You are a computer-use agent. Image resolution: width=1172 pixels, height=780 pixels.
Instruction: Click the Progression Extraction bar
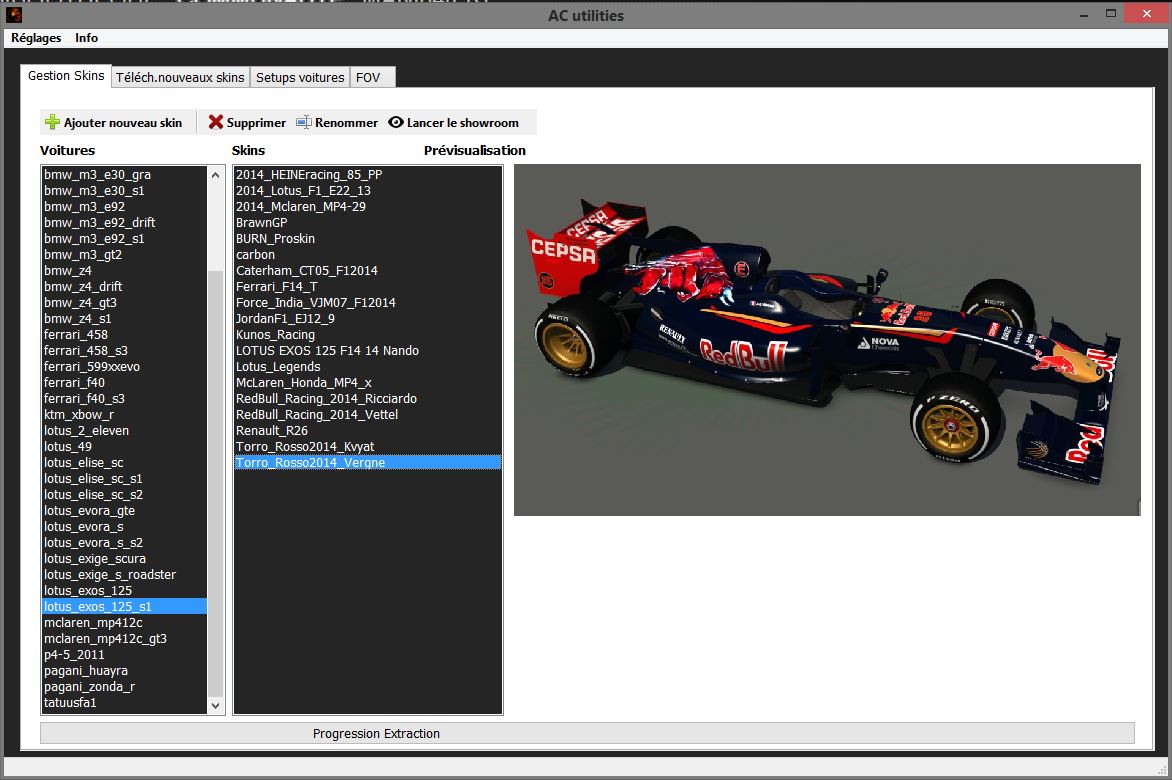point(587,734)
